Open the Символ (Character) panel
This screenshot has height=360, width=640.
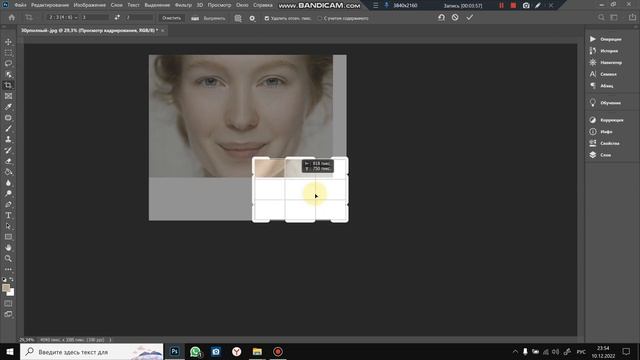(x=603, y=74)
